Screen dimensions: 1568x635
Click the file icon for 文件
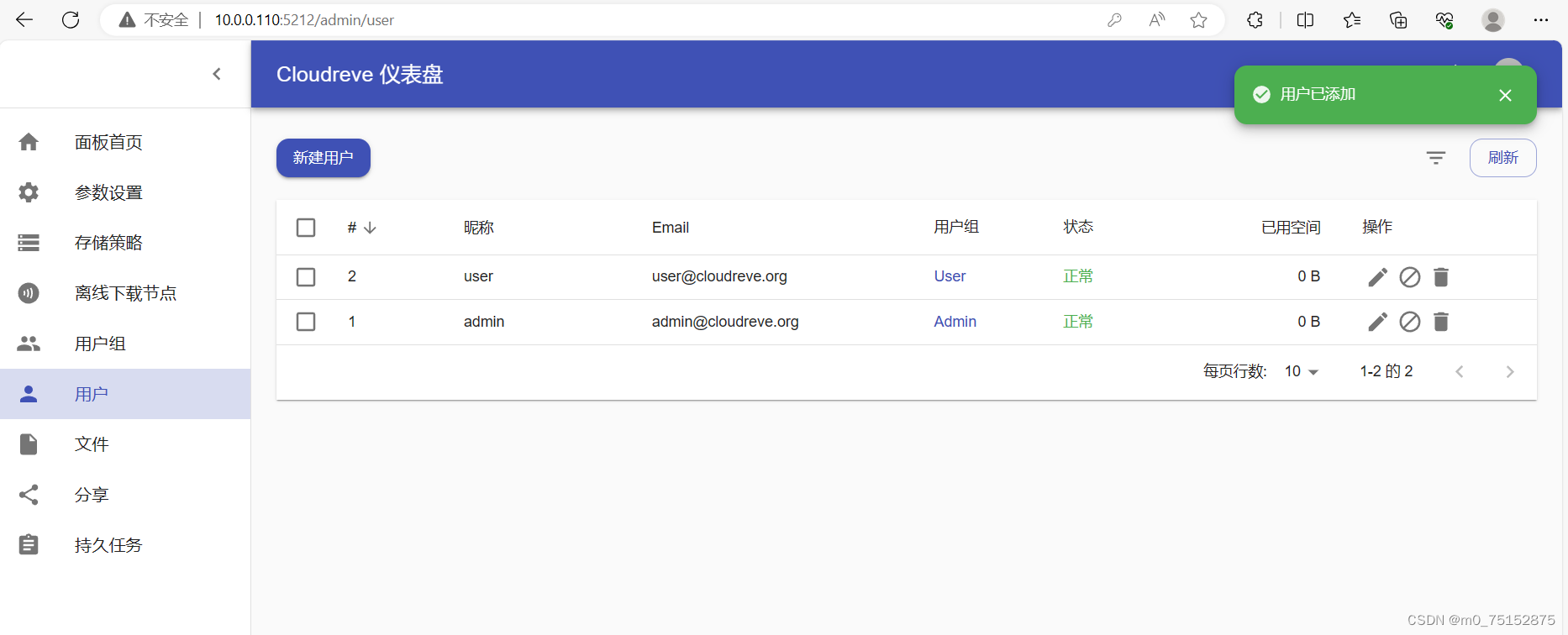[x=29, y=444]
